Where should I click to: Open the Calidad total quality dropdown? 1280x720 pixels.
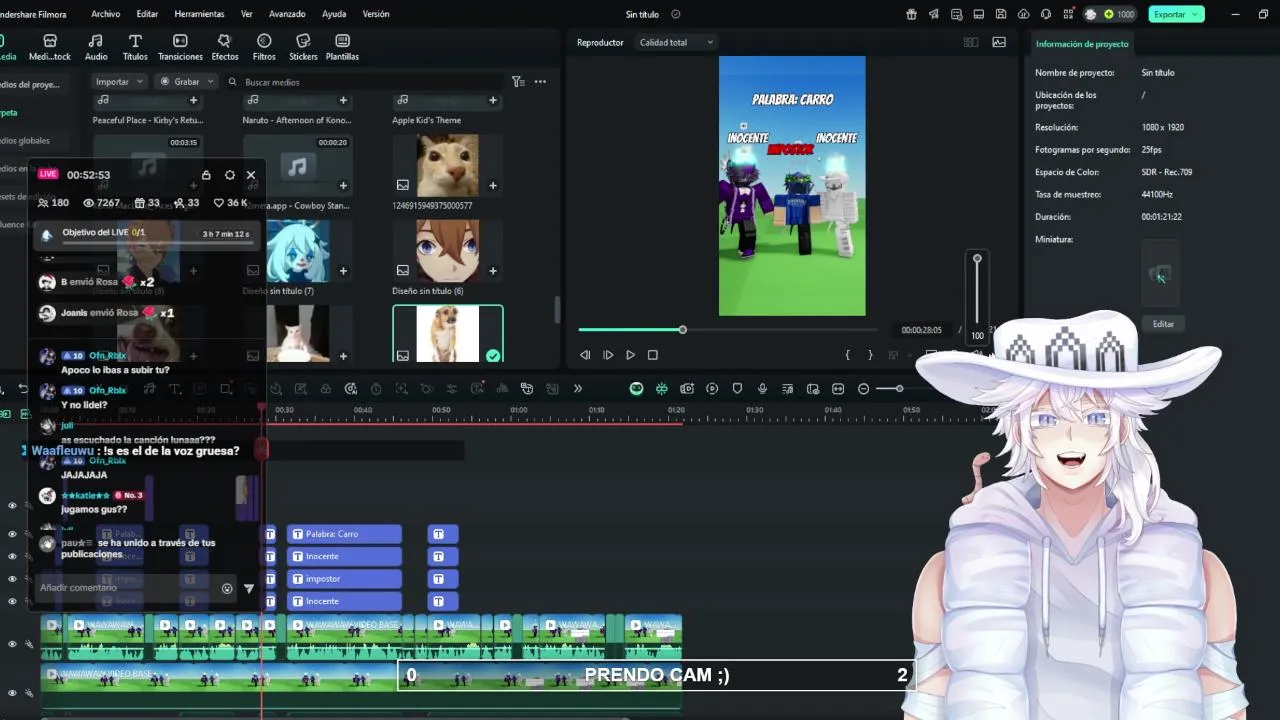[x=677, y=42]
